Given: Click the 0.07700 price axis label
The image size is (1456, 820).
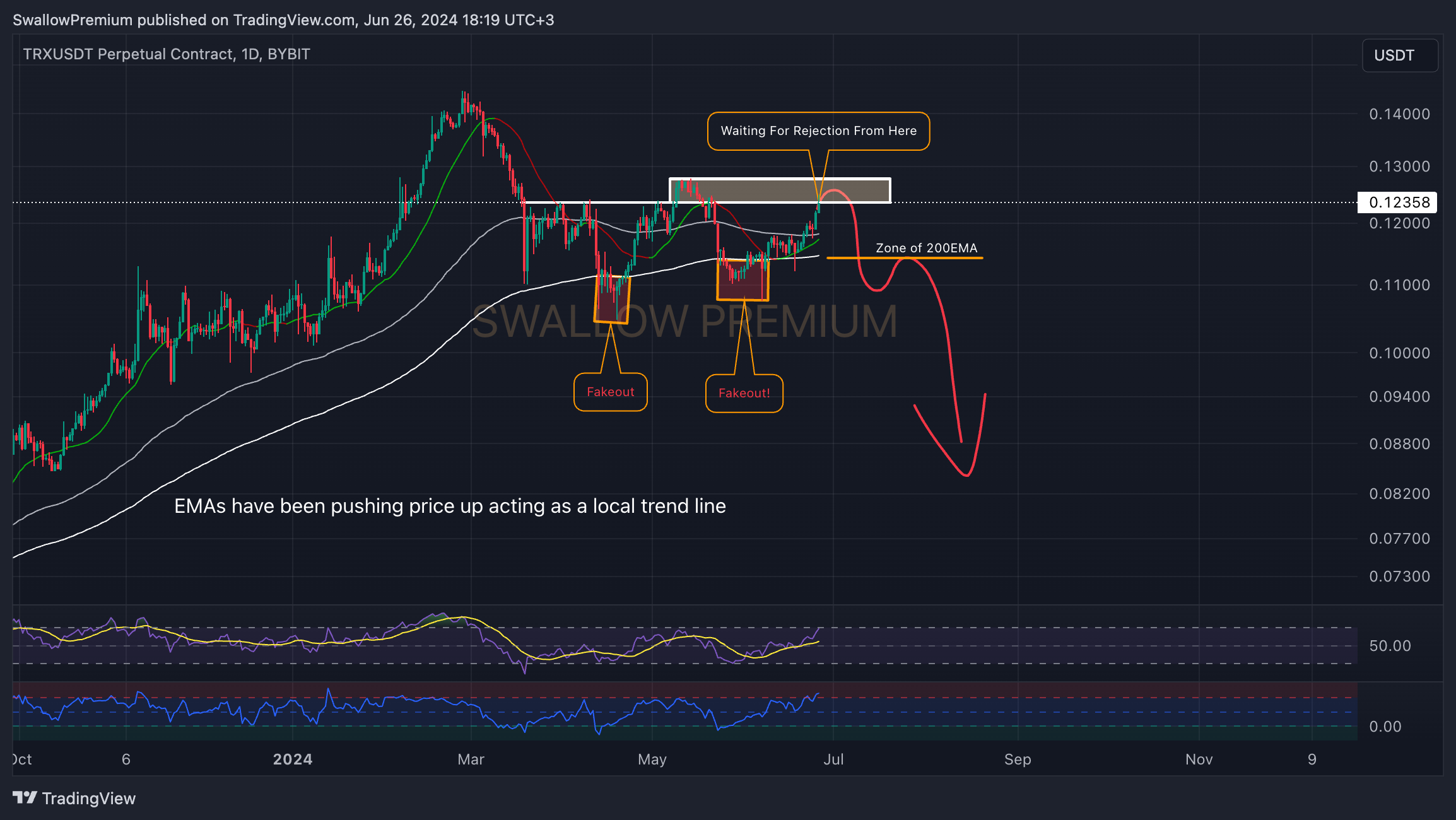Looking at the screenshot, I should point(1399,539).
